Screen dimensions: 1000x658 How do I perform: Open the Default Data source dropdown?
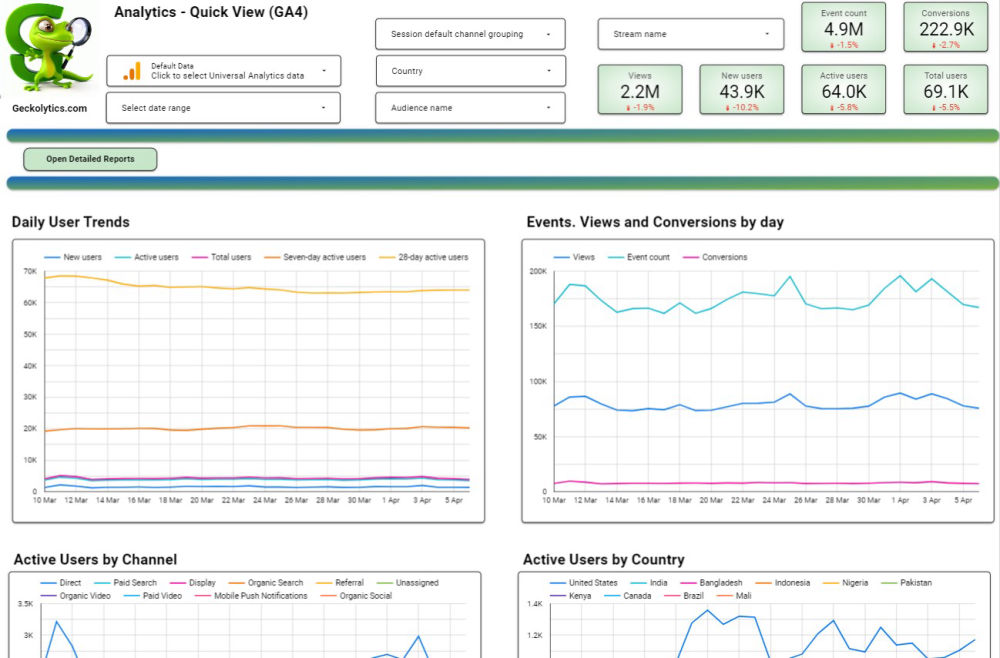click(223, 71)
